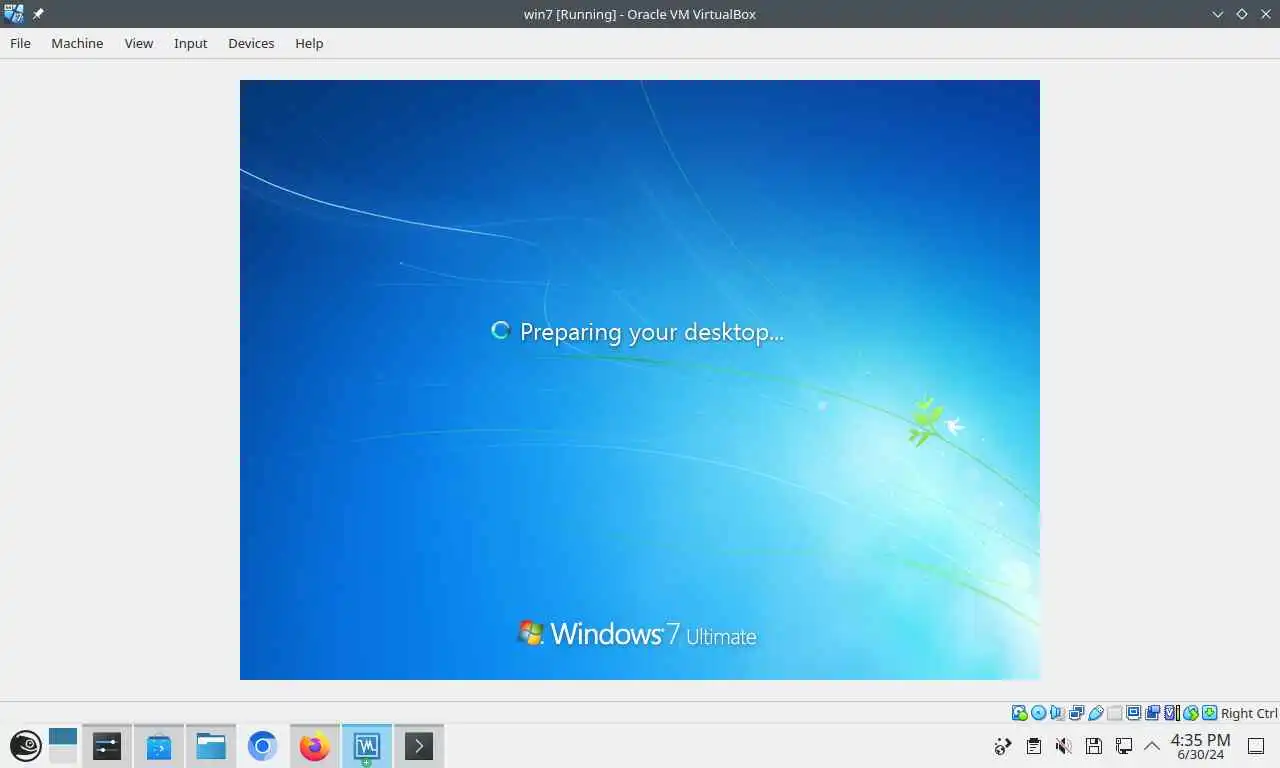Click inside the Windows 7 guest screen
Image resolution: width=1280 pixels, height=768 pixels.
click(640, 380)
